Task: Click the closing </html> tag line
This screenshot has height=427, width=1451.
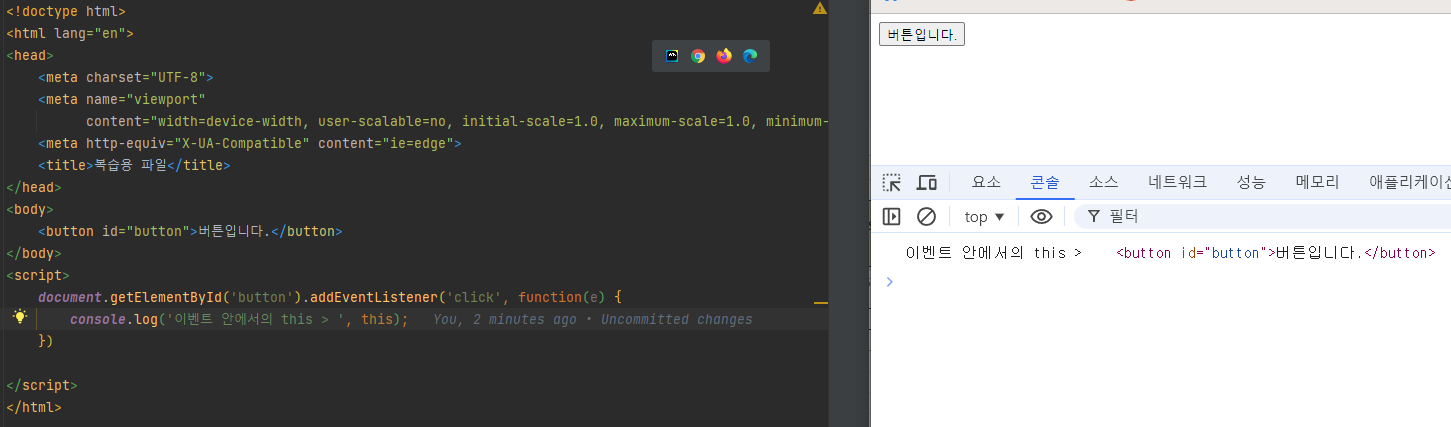Action: (x=34, y=407)
